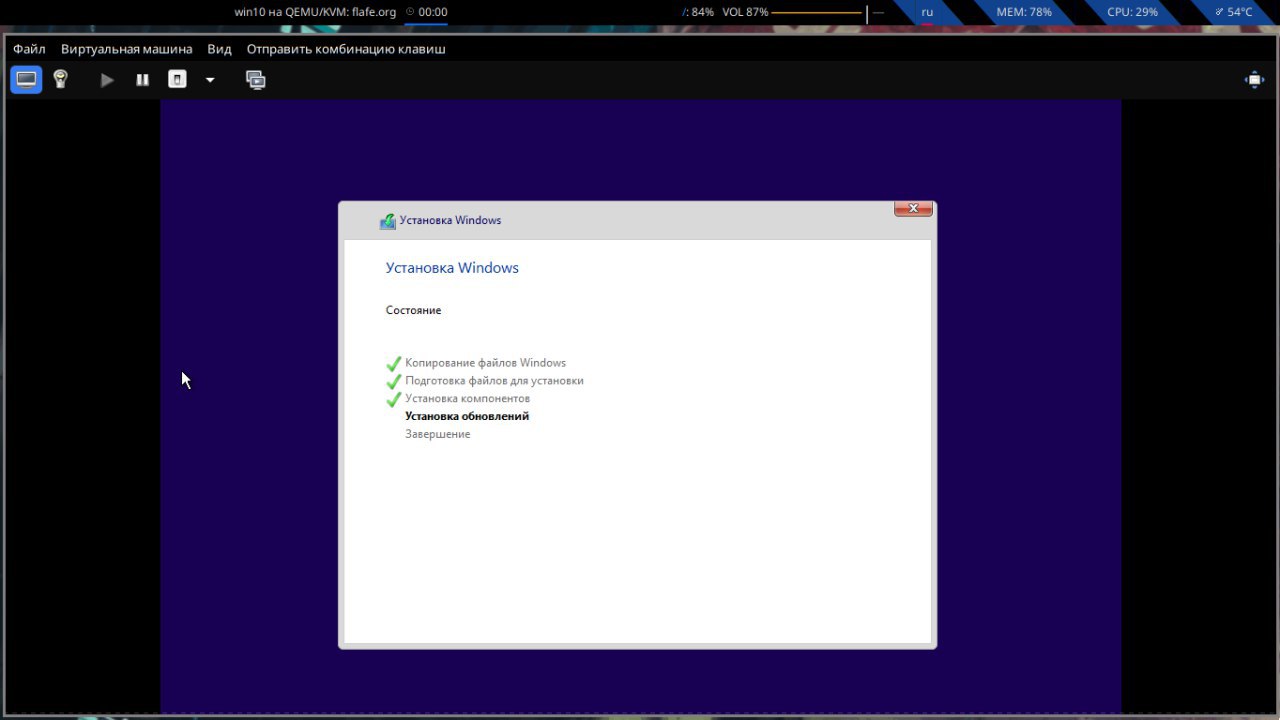The height and width of the screenshot is (720, 1280).
Task: Open the manage snapshots icon
Action: [256, 80]
